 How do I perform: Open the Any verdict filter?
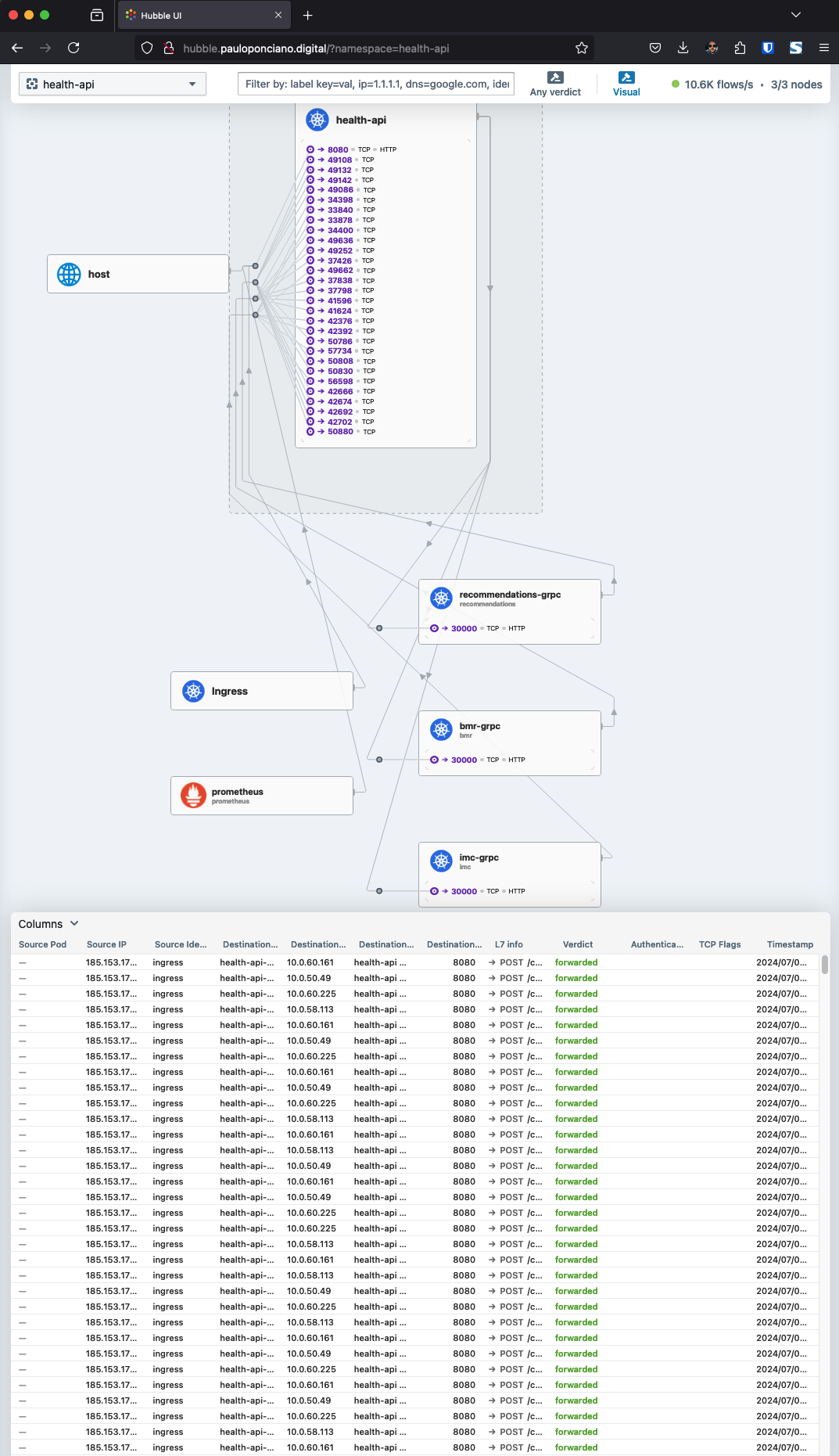(555, 84)
